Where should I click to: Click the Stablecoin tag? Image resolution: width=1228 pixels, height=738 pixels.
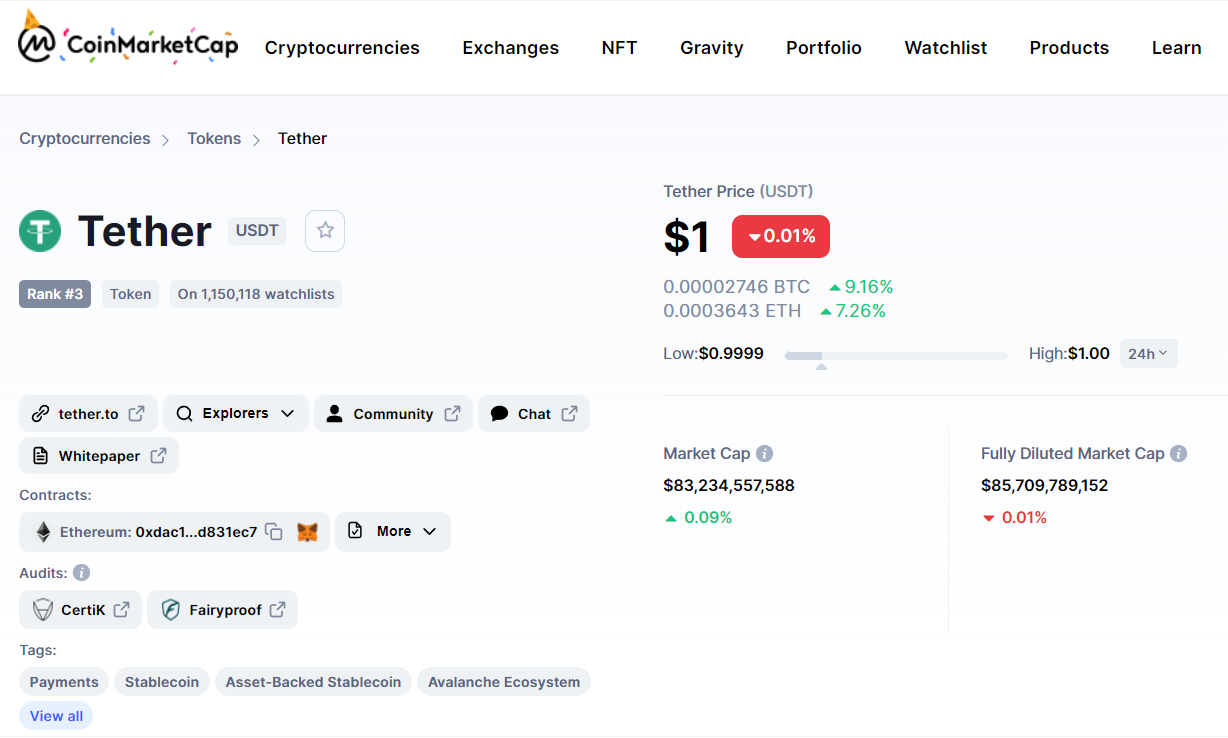(x=162, y=682)
